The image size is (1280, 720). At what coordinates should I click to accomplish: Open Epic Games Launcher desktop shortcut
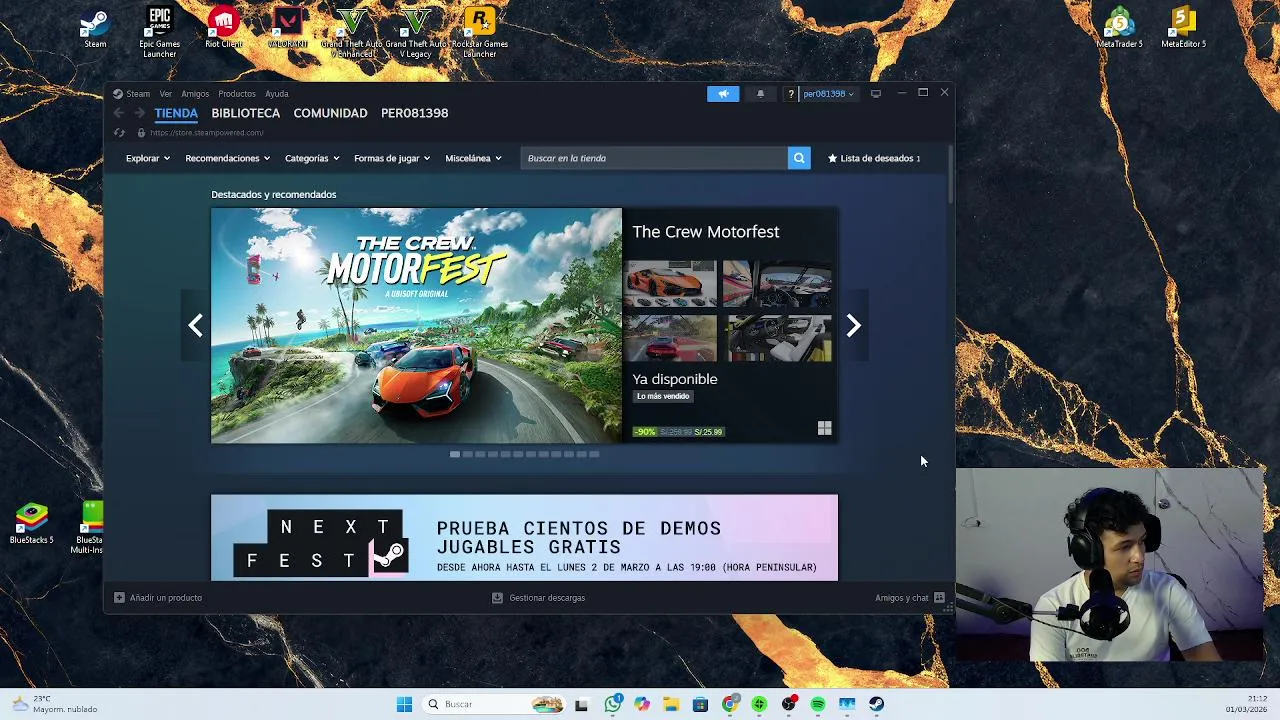tap(159, 32)
